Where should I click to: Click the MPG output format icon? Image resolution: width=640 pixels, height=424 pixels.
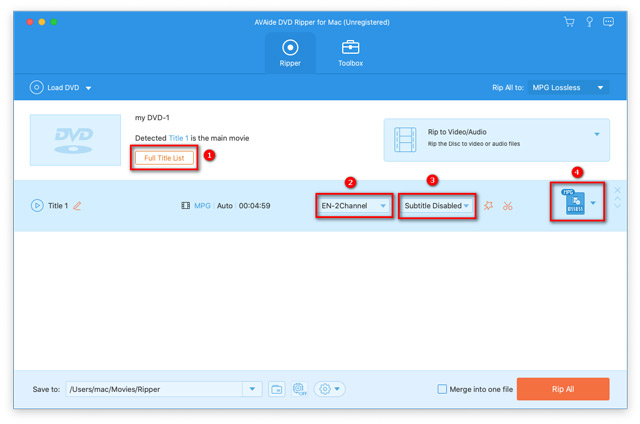click(x=574, y=203)
